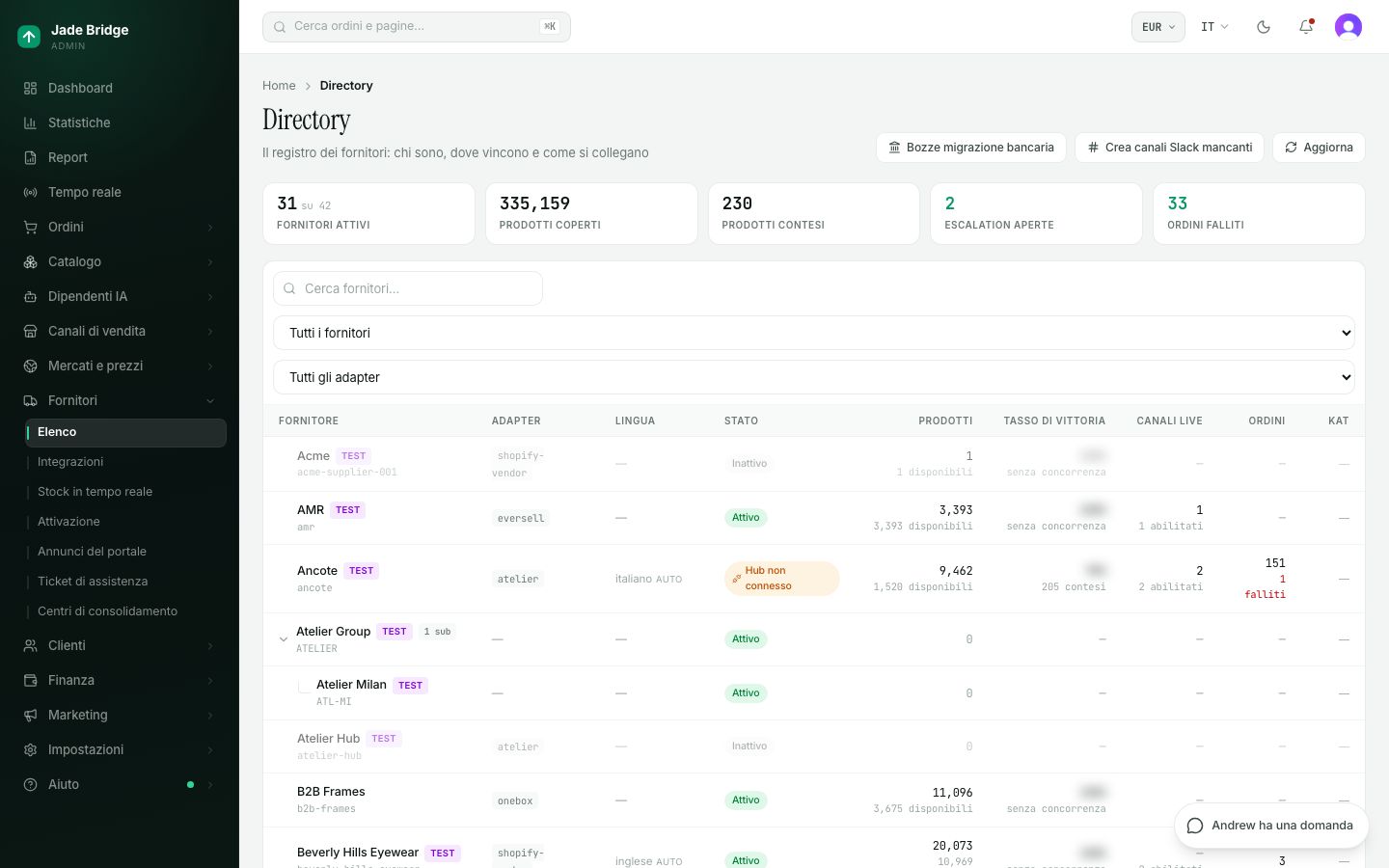Select Integrazioni submenu item

(x=126, y=462)
